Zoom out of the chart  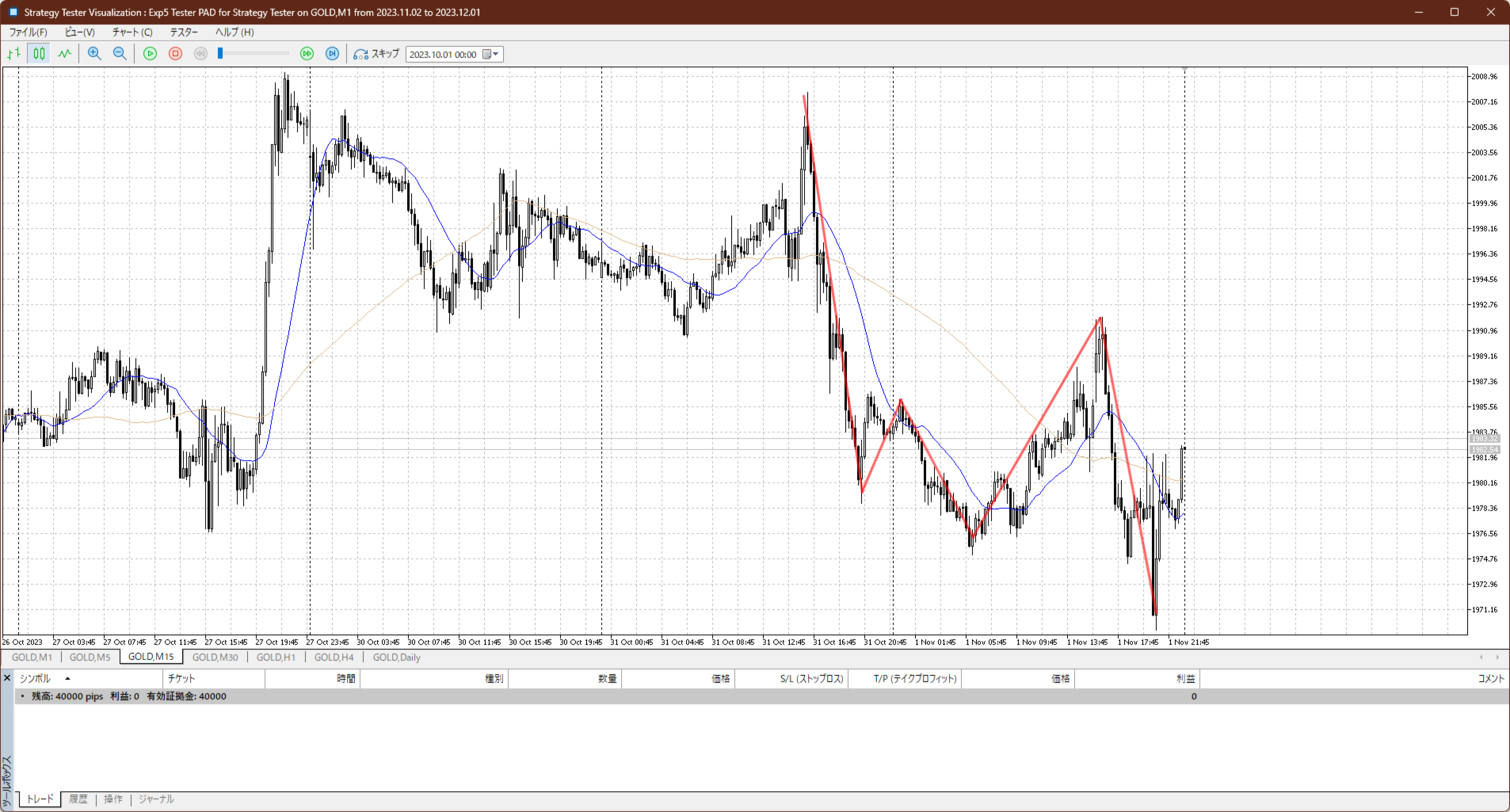click(x=120, y=54)
